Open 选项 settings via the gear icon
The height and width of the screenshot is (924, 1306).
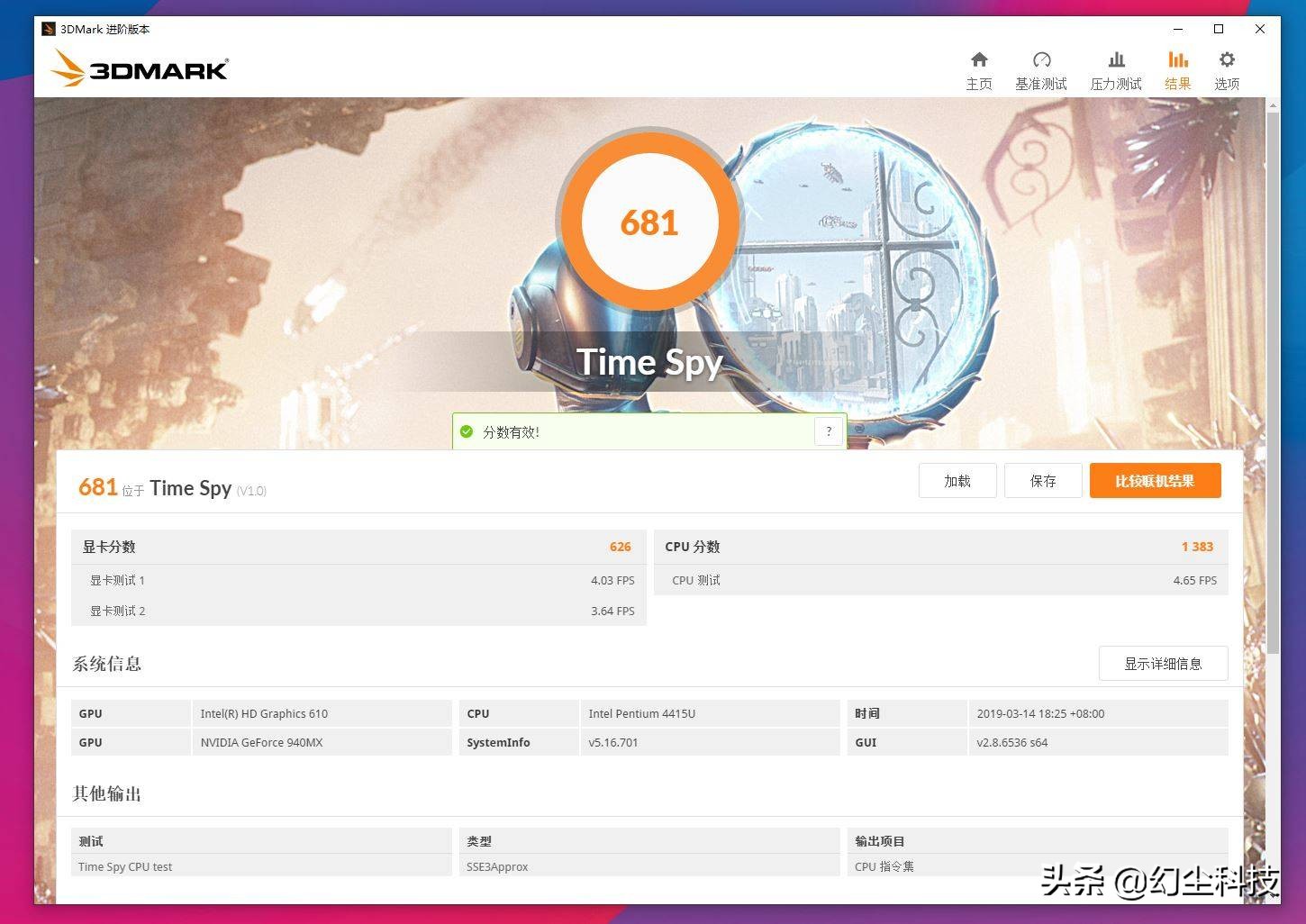pyautogui.click(x=1226, y=69)
